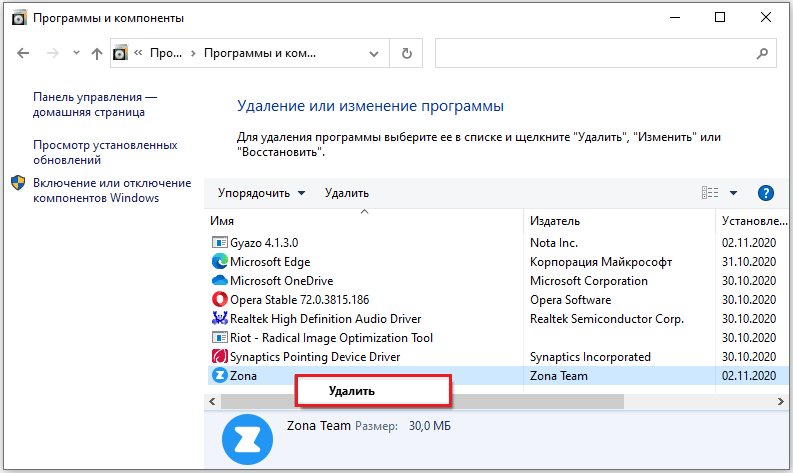Image resolution: width=793 pixels, height=473 pixels.
Task: Click the Microsoft Corporation publisher cell
Action: 589,281
